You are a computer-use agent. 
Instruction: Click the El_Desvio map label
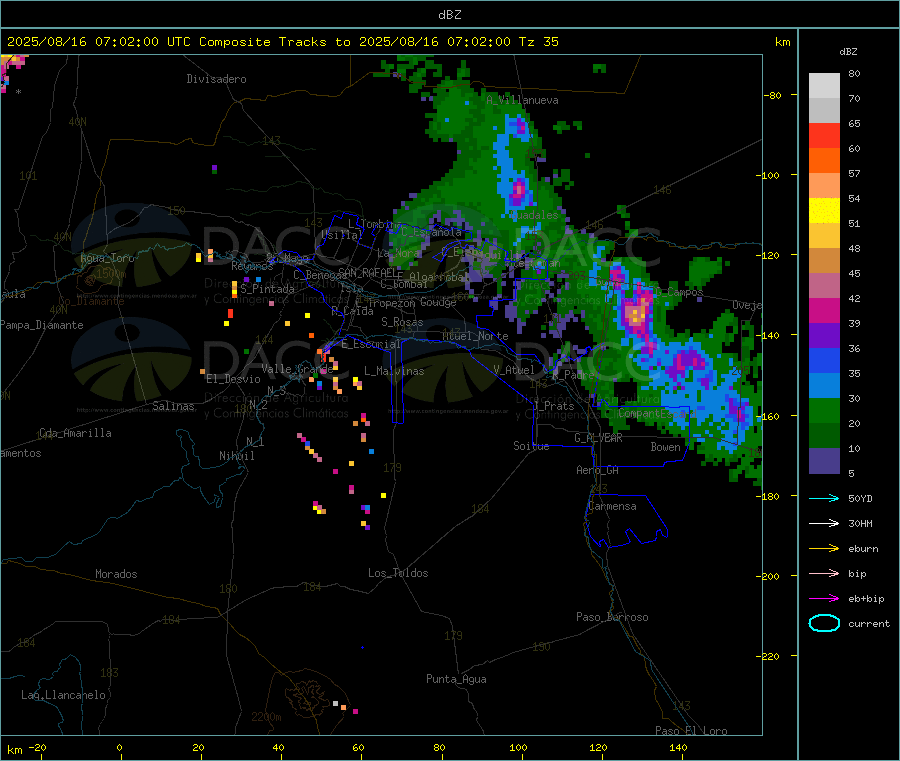pos(233,379)
